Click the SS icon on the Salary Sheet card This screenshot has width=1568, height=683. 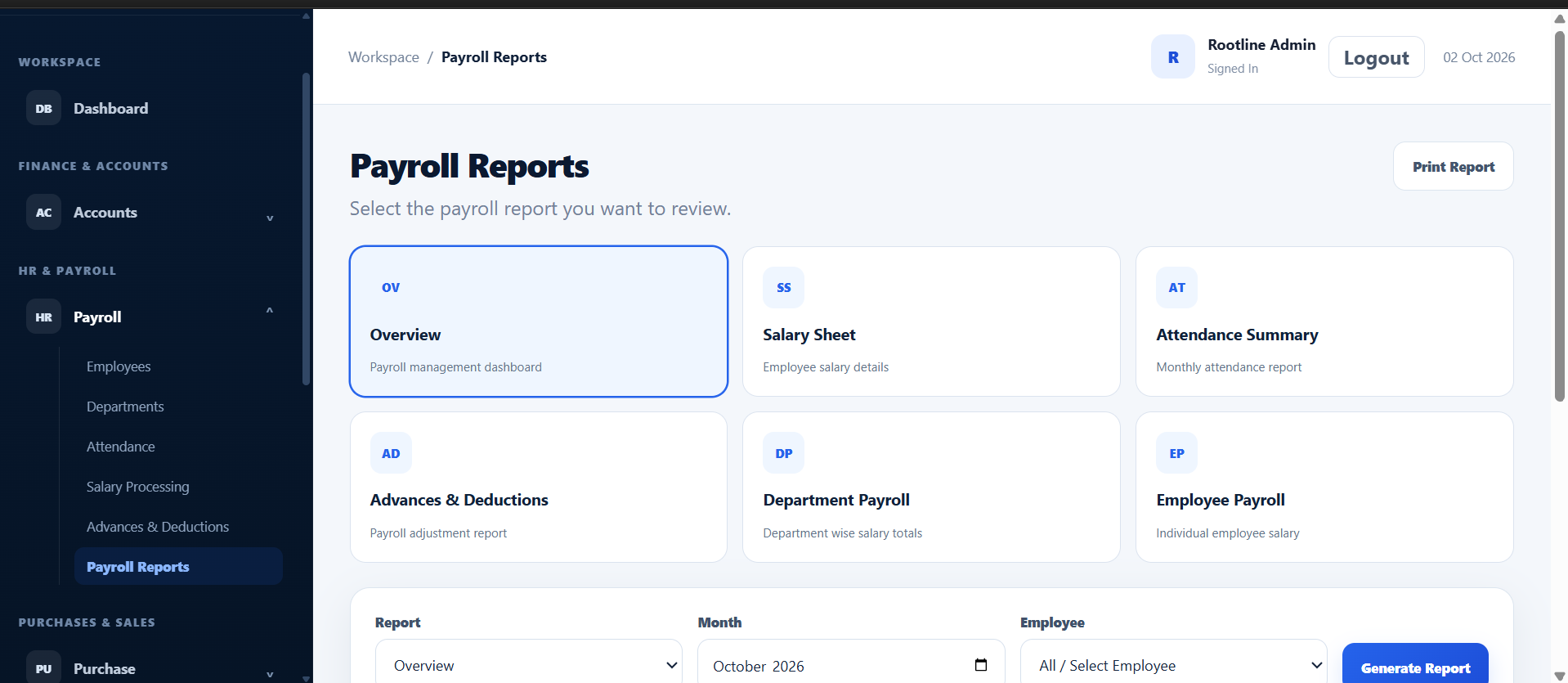784,287
